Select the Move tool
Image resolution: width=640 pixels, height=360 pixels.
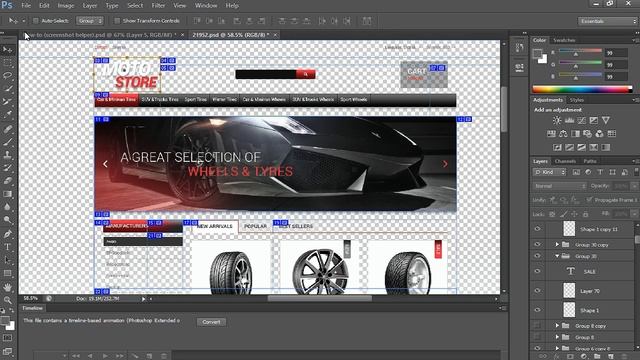click(7, 50)
